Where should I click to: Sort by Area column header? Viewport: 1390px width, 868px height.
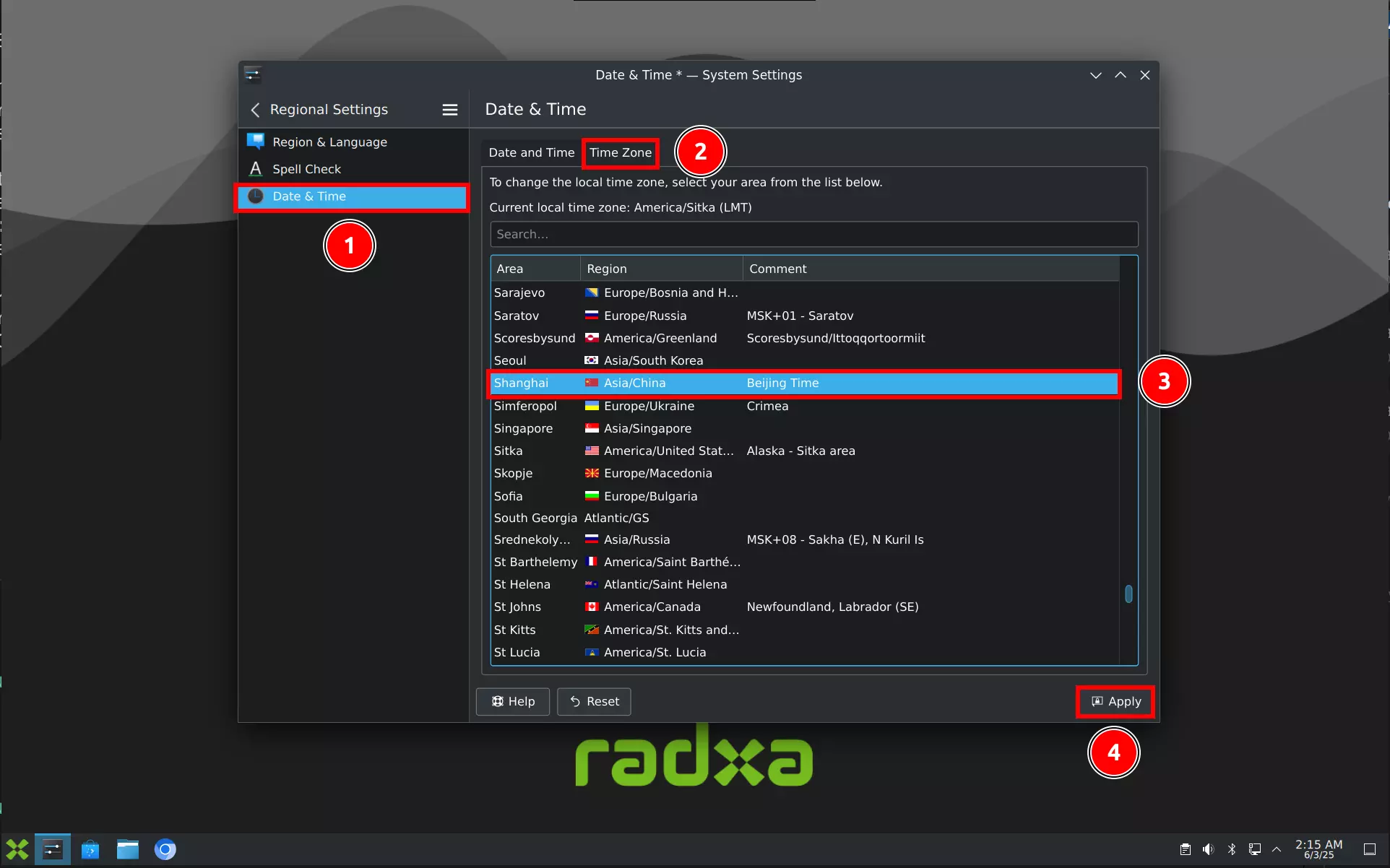click(x=535, y=269)
